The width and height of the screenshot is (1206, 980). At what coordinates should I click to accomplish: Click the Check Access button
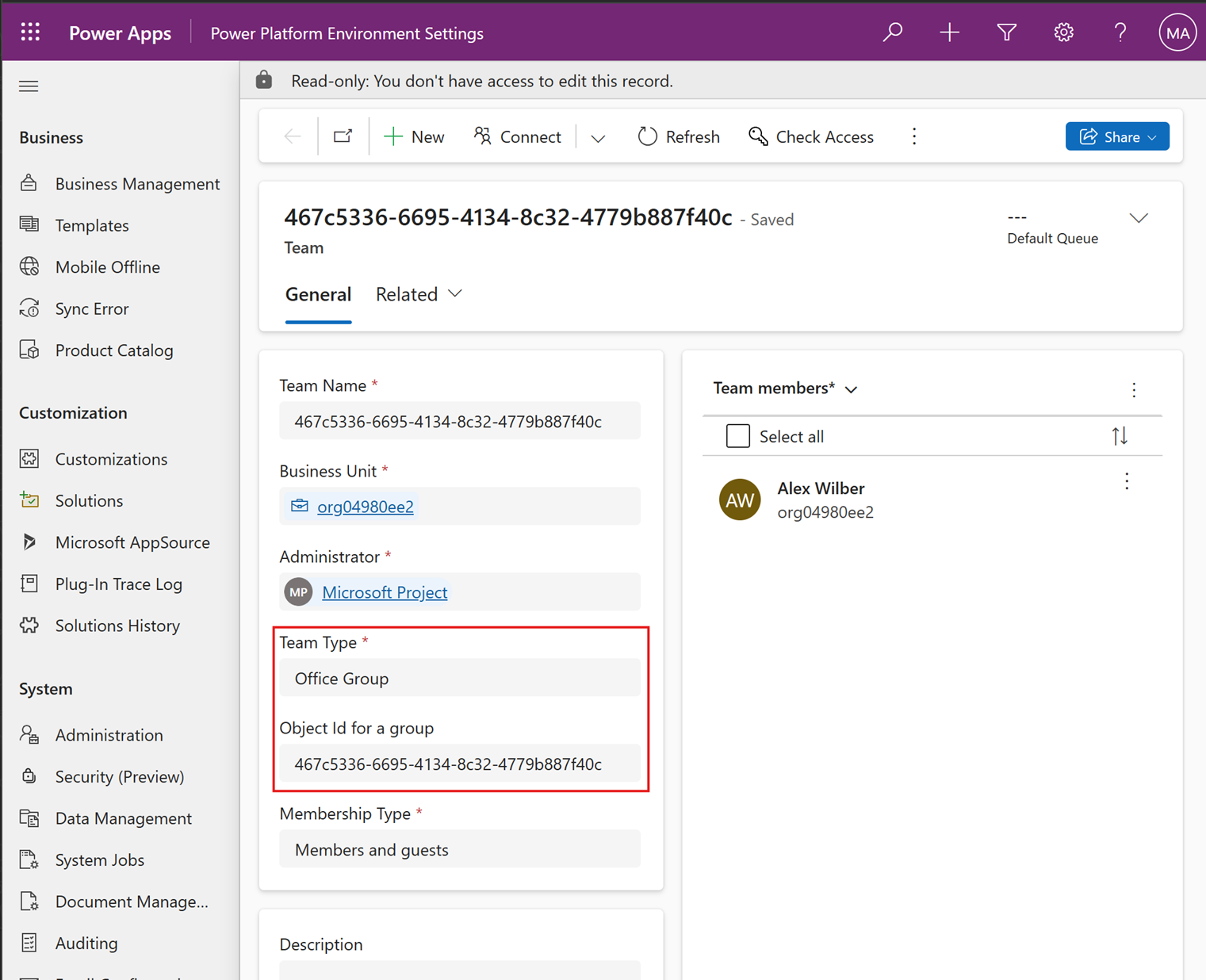(x=811, y=136)
